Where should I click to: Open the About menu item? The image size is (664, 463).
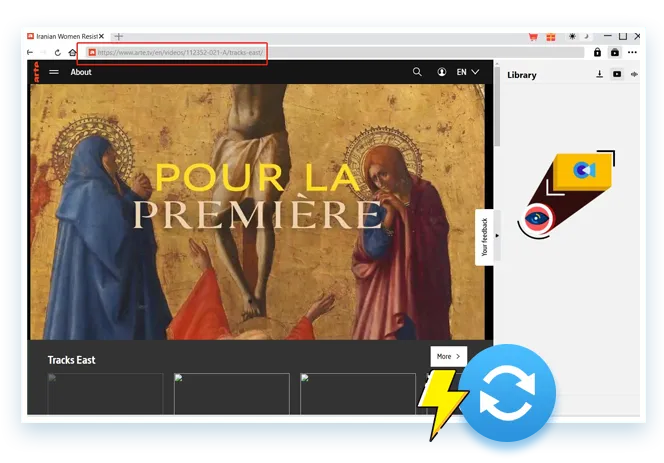pyautogui.click(x=81, y=72)
